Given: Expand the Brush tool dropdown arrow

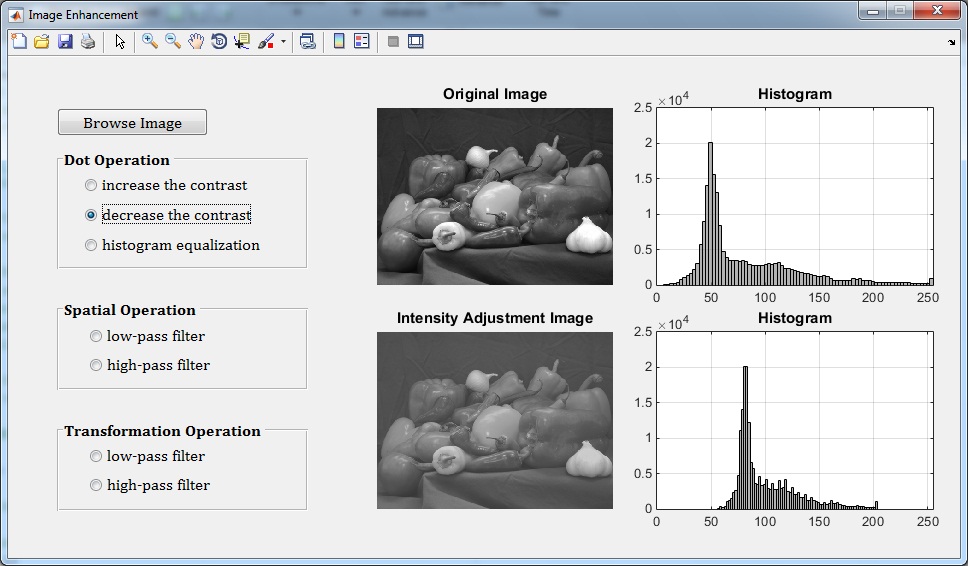Looking at the screenshot, I should (x=283, y=42).
